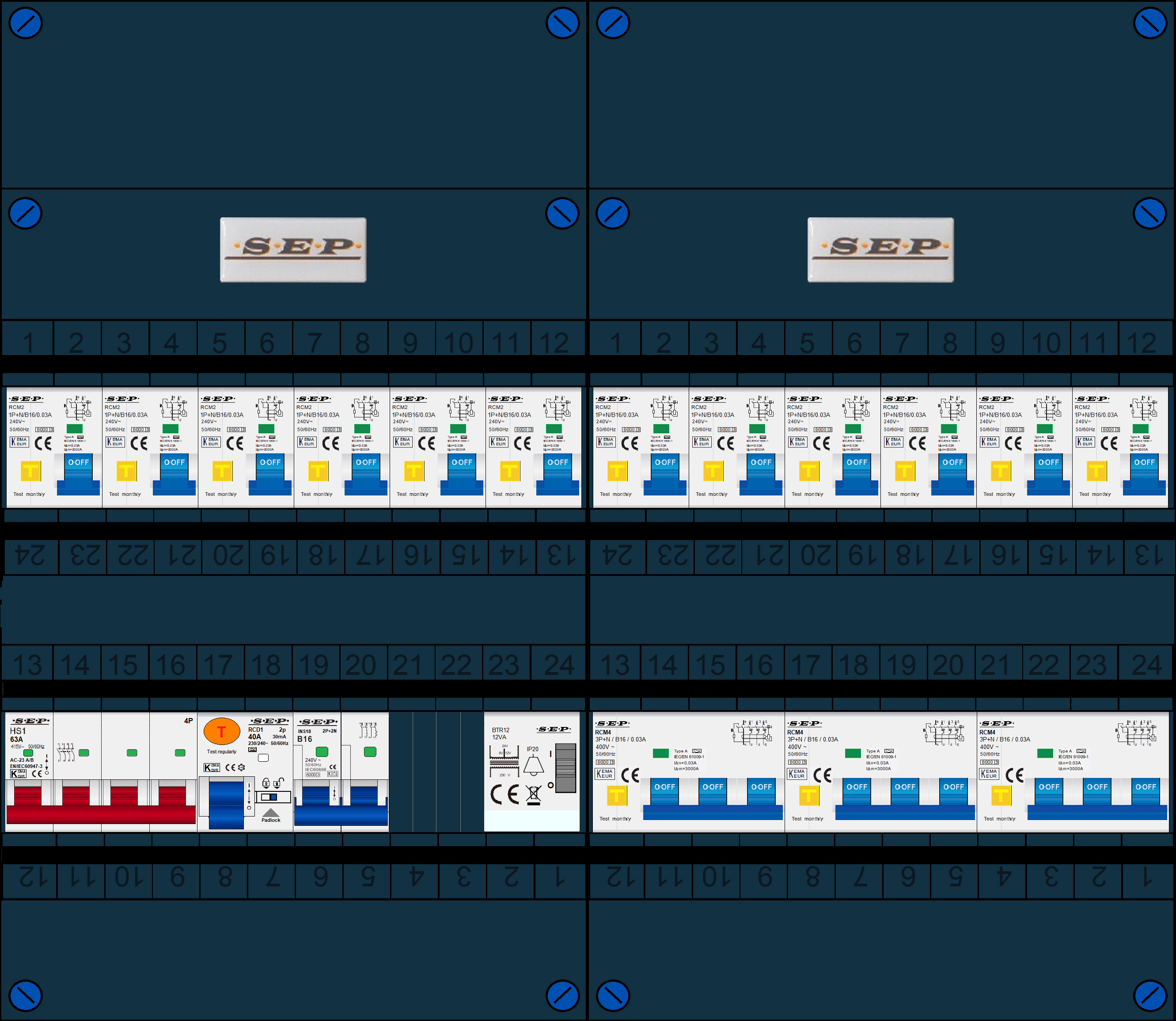Select the SEP logo plate on right panel
Viewport: 1176px width, 1021px height.
pos(880,250)
